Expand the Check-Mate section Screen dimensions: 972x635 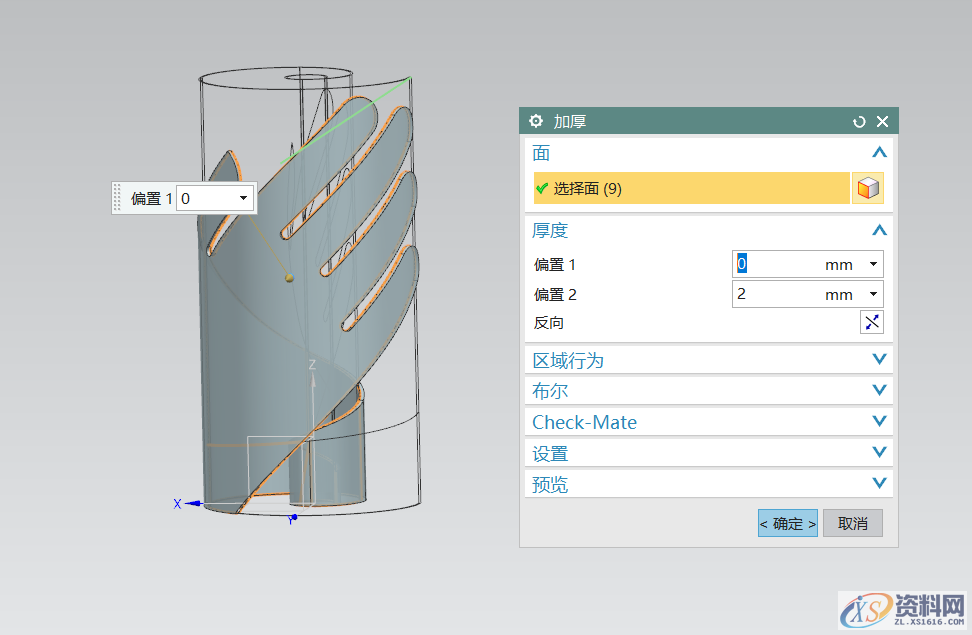pyautogui.click(x=879, y=422)
